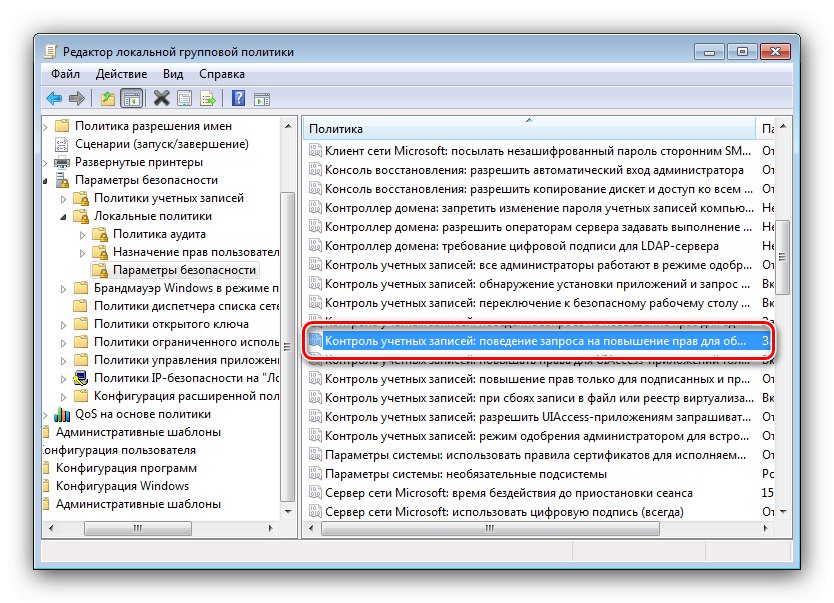Select Политика разрешения имен tree item
The height and width of the screenshot is (603, 834).
[153, 126]
